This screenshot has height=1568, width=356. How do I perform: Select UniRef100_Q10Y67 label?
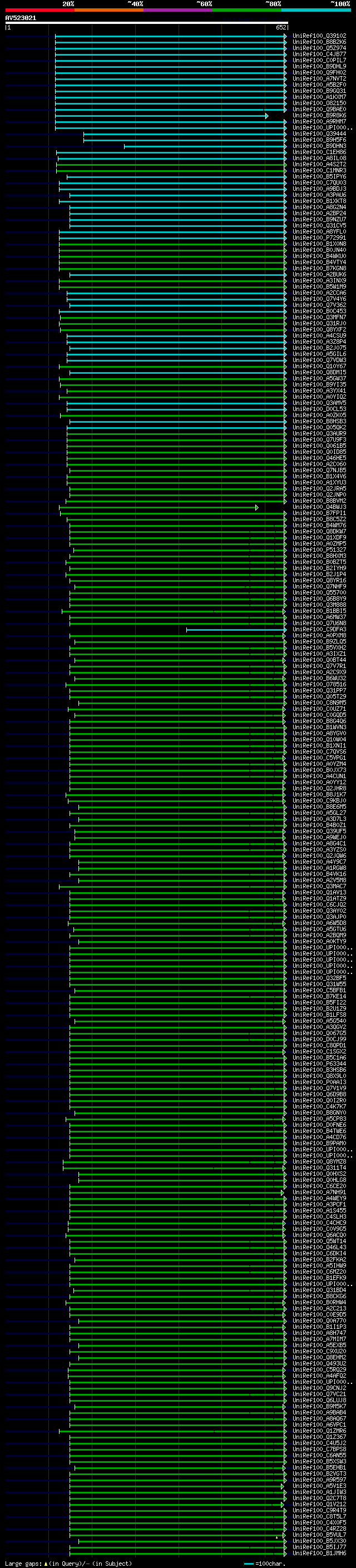point(319,367)
